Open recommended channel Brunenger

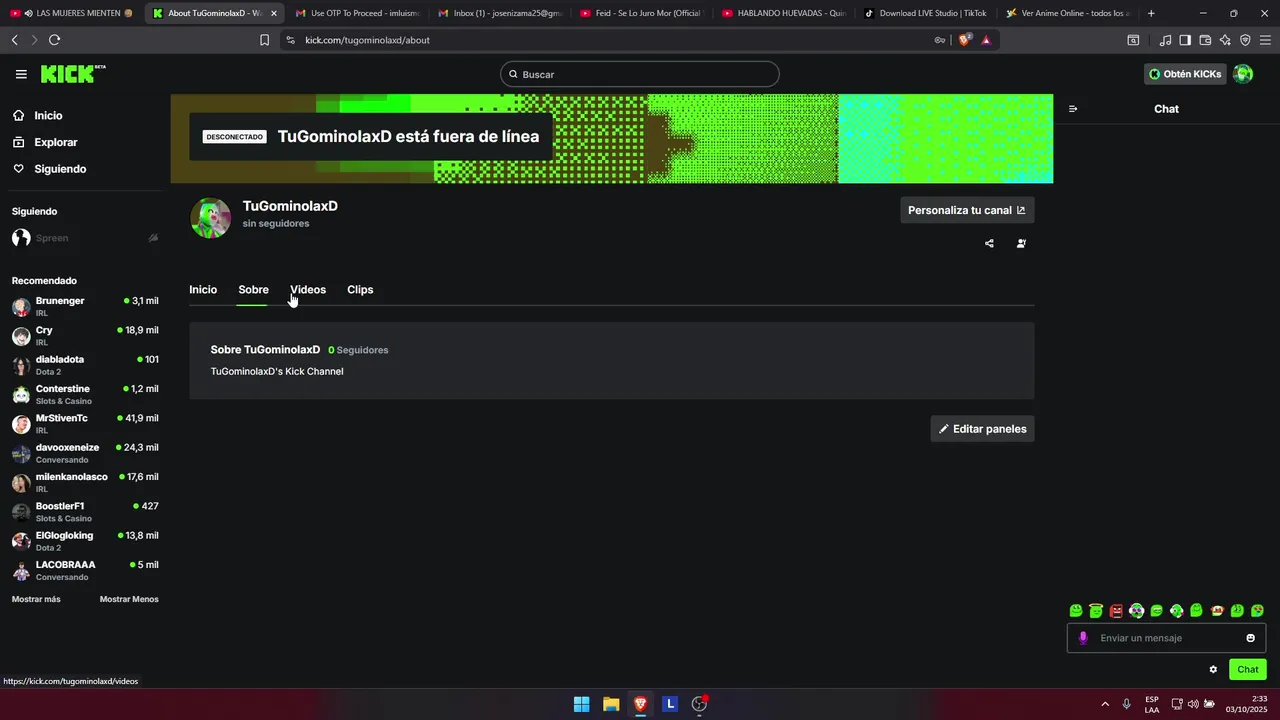coord(85,306)
